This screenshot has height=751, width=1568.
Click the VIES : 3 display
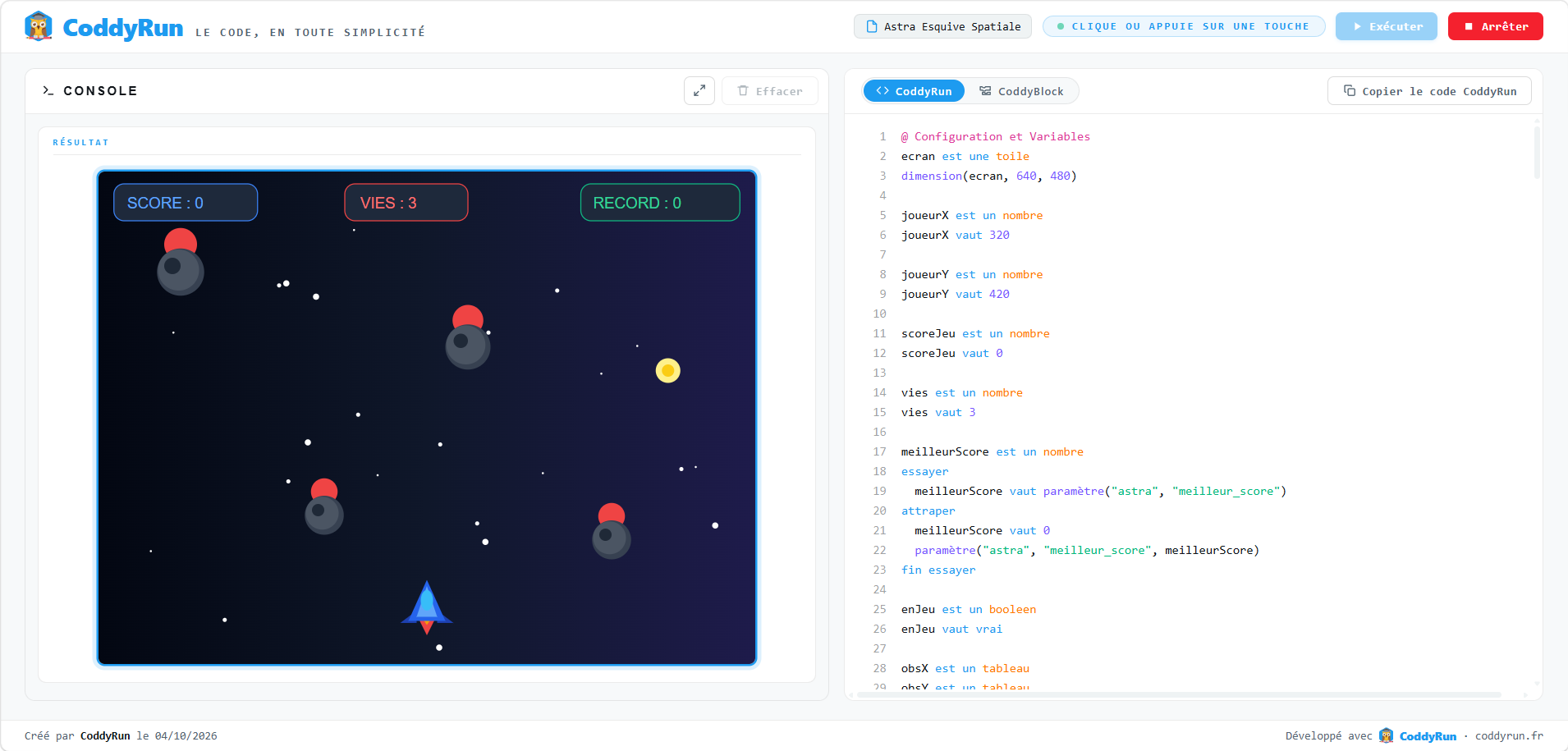[x=406, y=203]
